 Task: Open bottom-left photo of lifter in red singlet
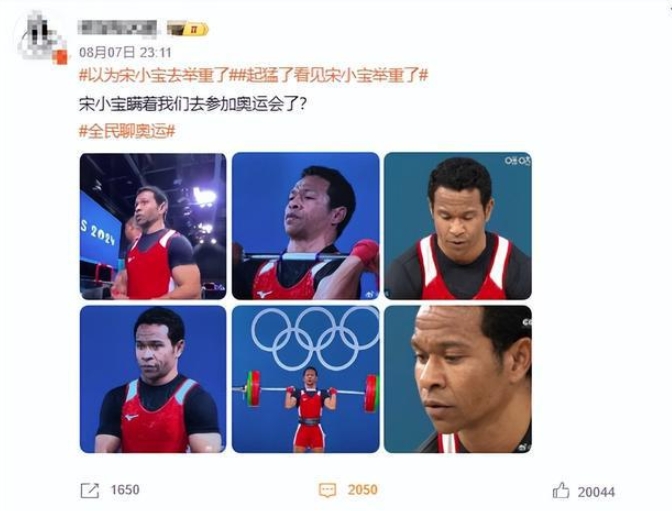[x=153, y=379]
